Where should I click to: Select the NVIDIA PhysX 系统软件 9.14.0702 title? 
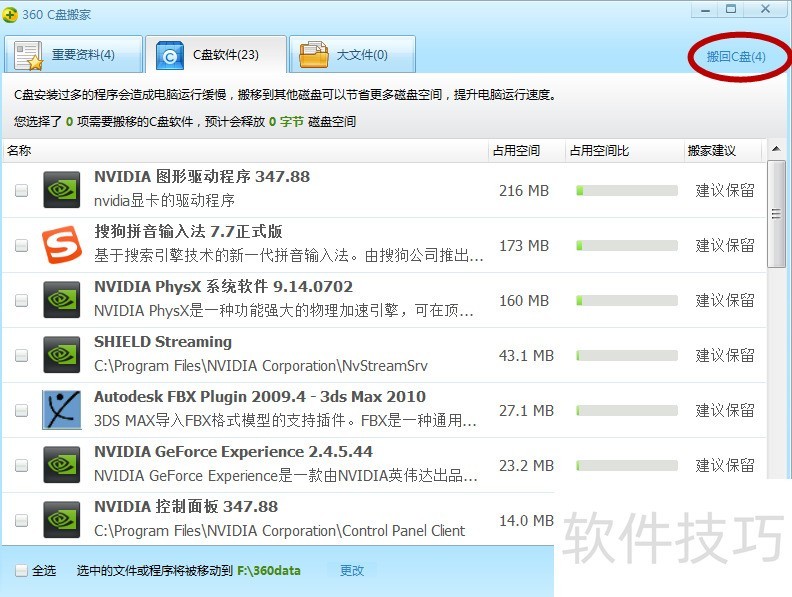pyautogui.click(x=223, y=287)
